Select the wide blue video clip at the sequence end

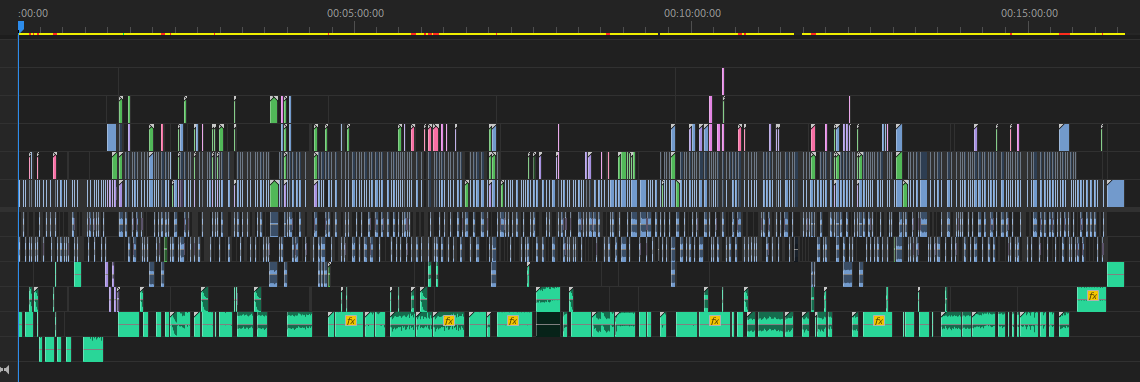[1115, 194]
